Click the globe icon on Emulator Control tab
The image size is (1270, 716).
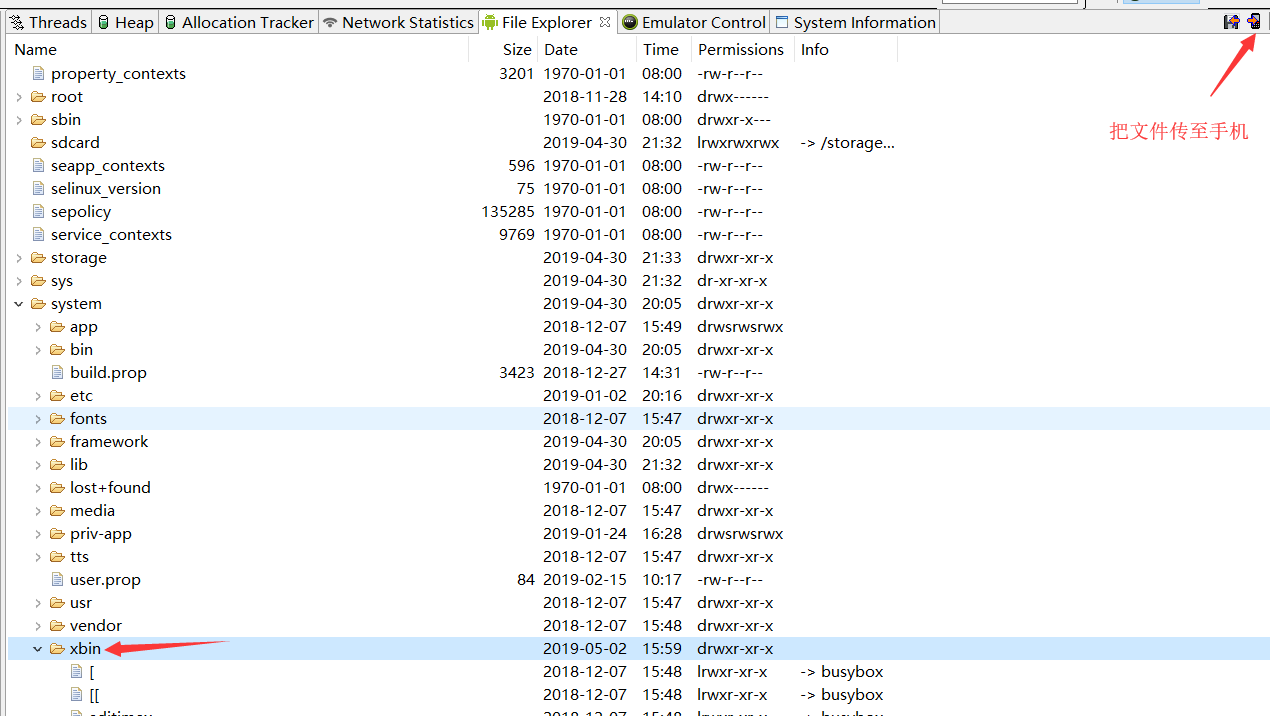629,21
